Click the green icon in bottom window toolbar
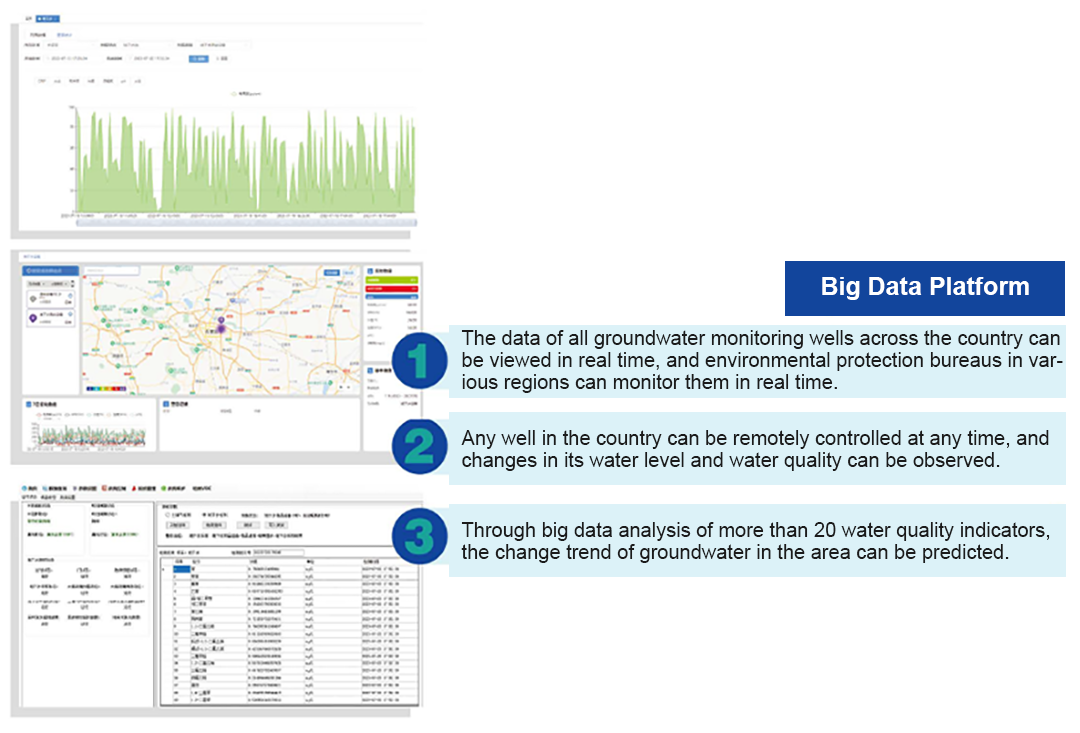The height and width of the screenshot is (733, 1080). [x=163, y=487]
